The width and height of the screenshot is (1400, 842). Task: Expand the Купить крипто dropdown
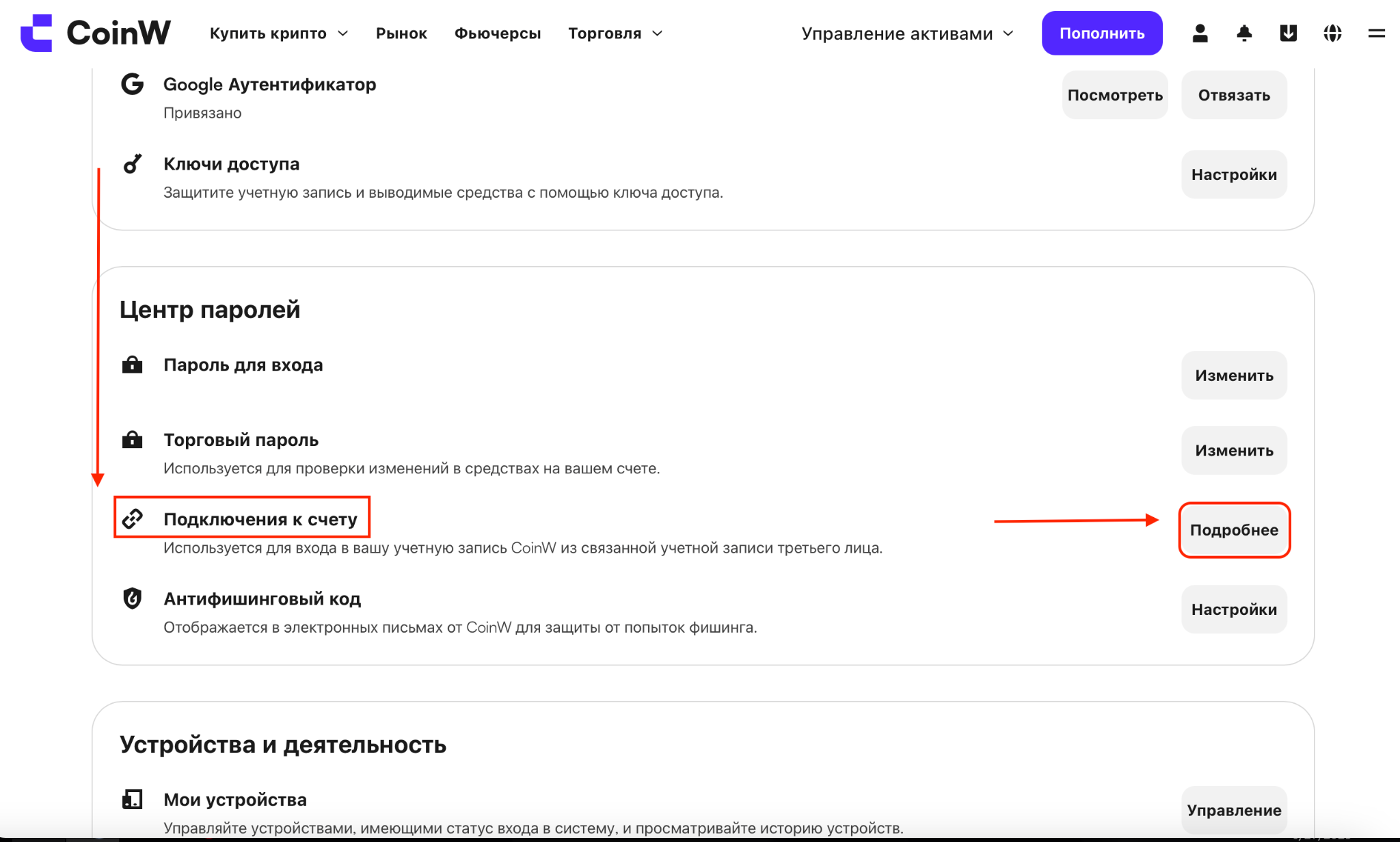coord(279,33)
